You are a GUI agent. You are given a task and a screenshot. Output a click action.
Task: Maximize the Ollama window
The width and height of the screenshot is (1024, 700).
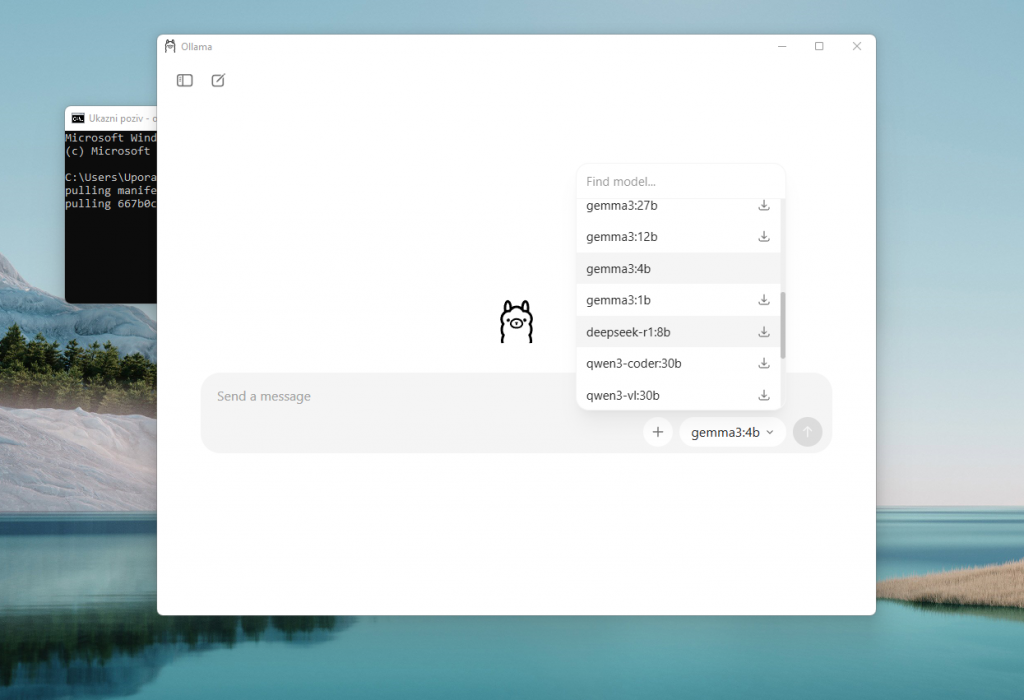819,46
